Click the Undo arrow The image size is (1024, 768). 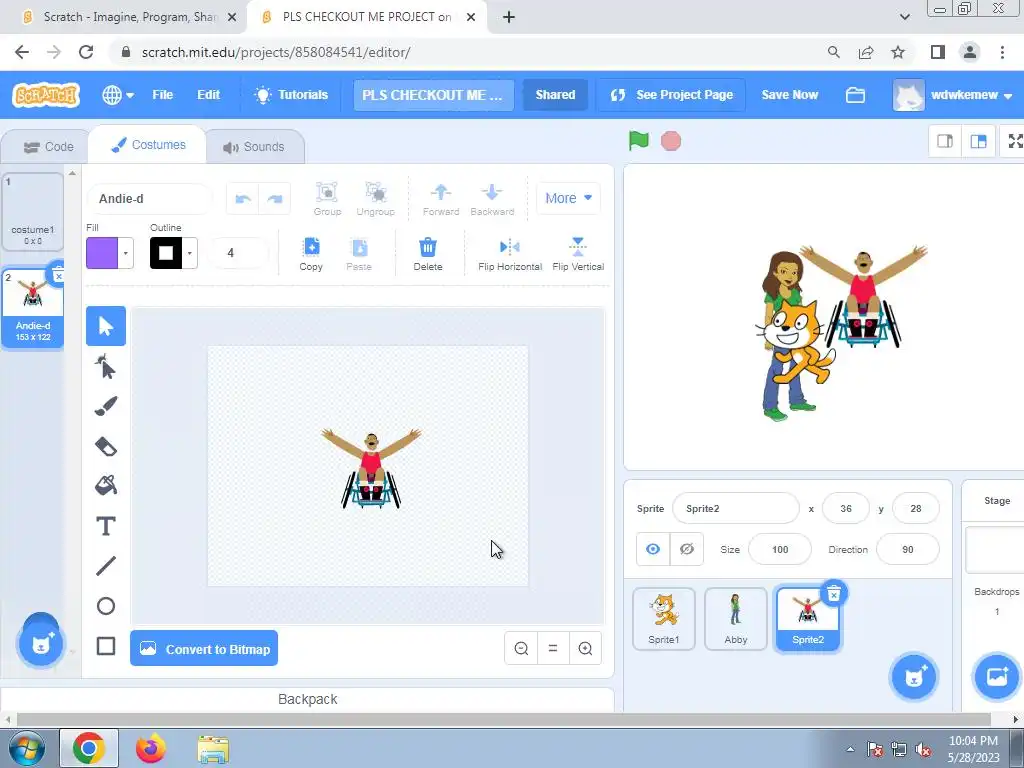click(243, 199)
